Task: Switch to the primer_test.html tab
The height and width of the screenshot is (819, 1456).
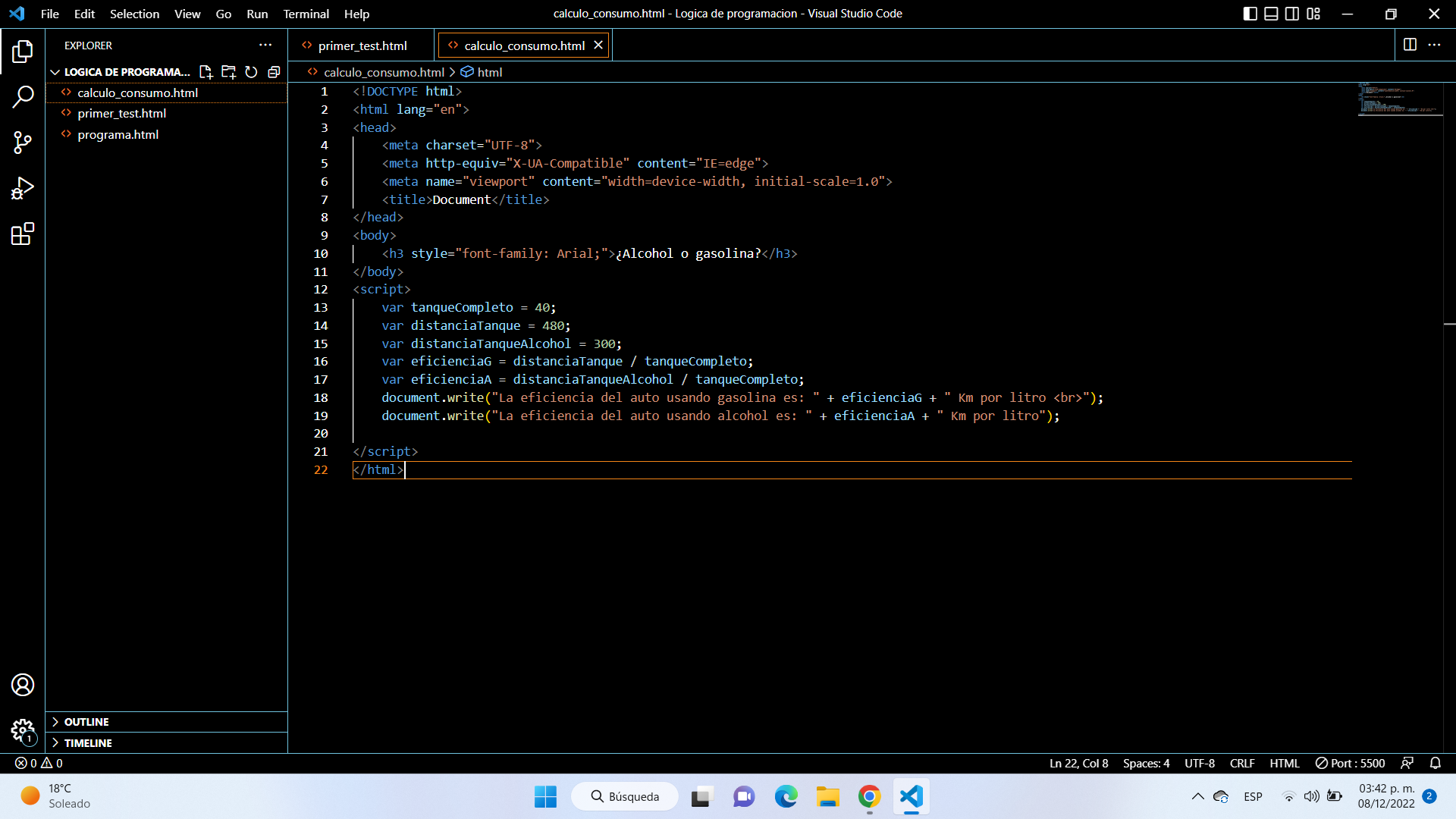Action: [362, 45]
